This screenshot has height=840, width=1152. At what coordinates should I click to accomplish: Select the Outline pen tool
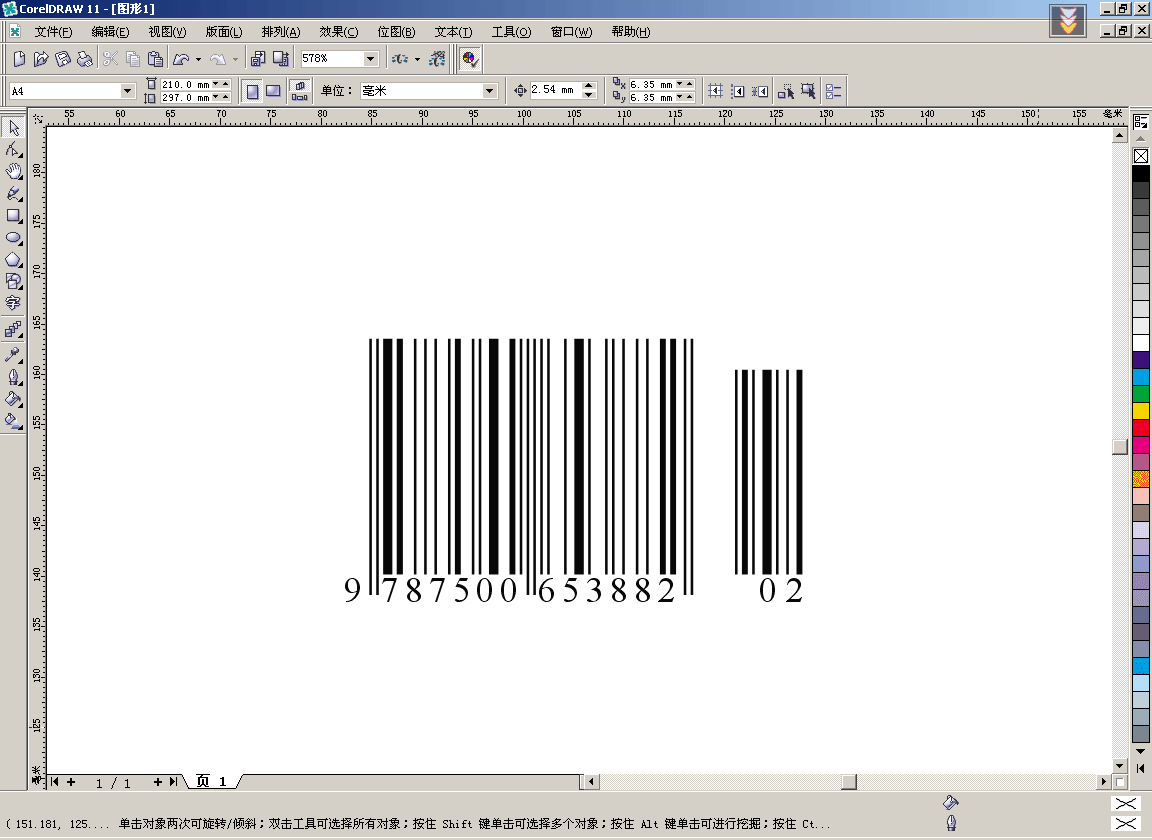[x=13, y=377]
